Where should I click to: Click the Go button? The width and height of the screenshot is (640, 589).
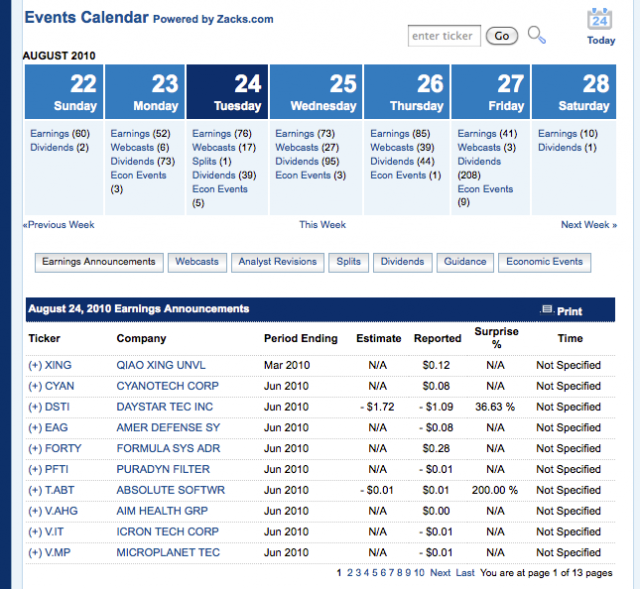click(x=502, y=36)
